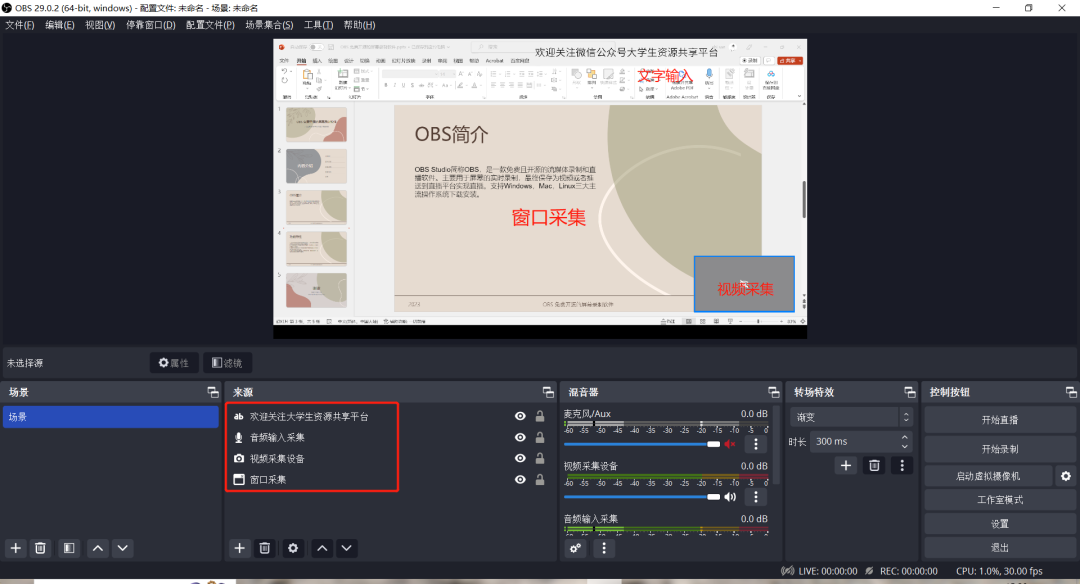Add a new scene with plus icon
Image resolution: width=1080 pixels, height=584 pixels.
pyautogui.click(x=16, y=548)
